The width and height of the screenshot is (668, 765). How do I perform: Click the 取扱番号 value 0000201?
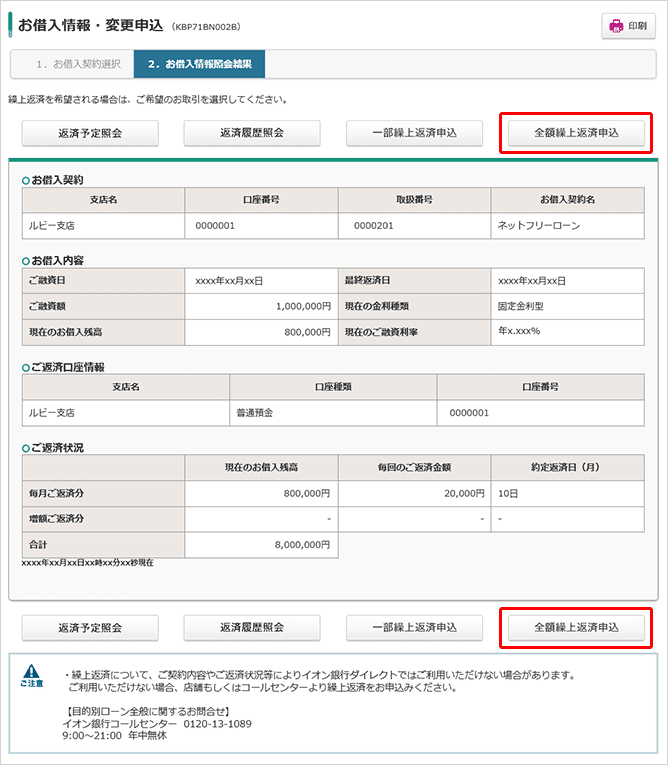coord(373,226)
